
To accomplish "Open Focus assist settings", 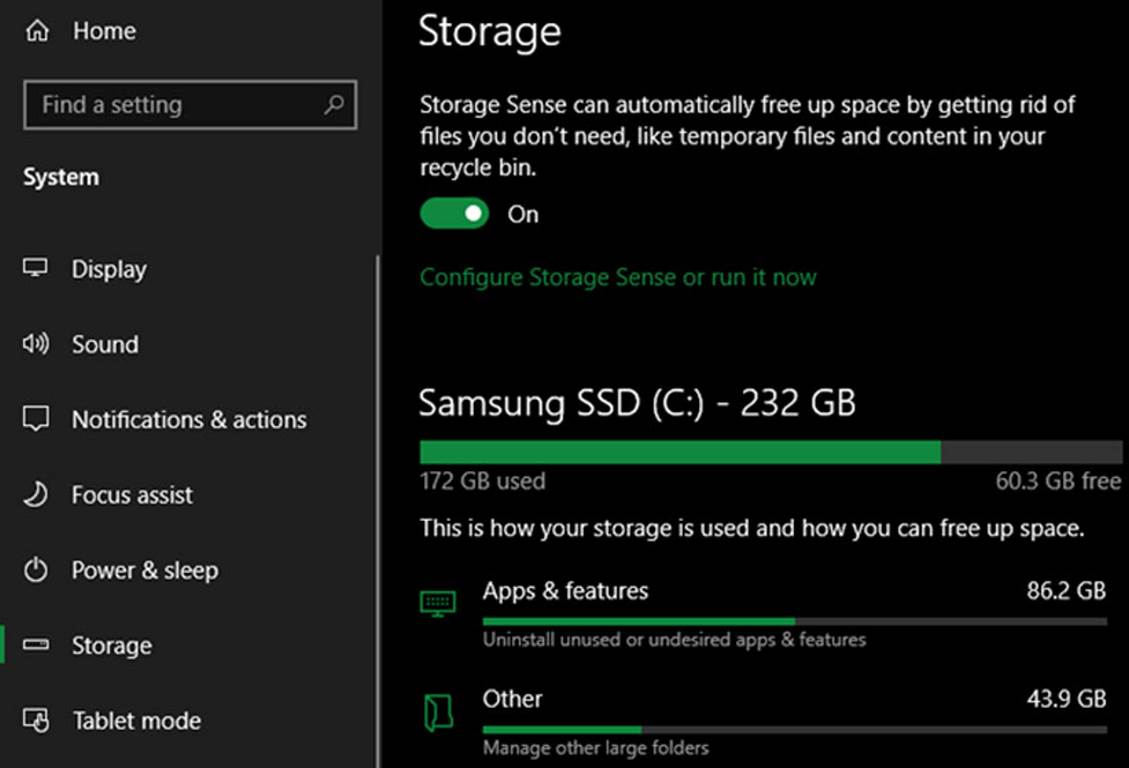I will 132,495.
